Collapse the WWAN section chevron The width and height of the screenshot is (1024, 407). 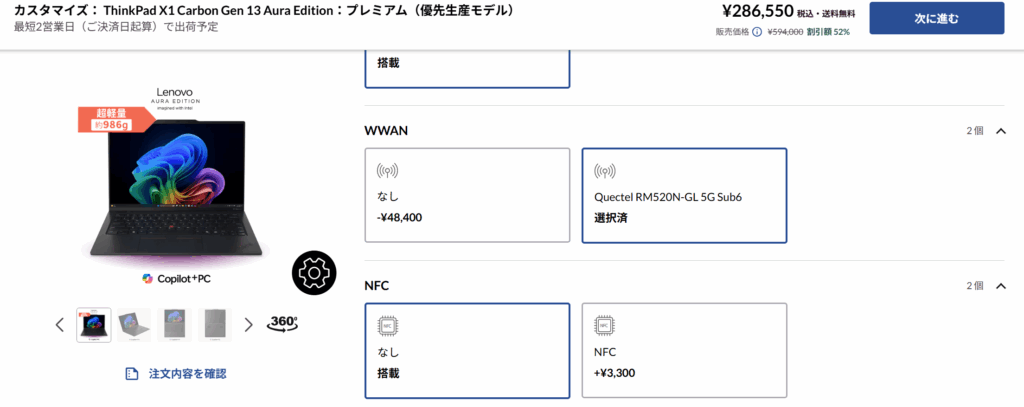click(1001, 131)
